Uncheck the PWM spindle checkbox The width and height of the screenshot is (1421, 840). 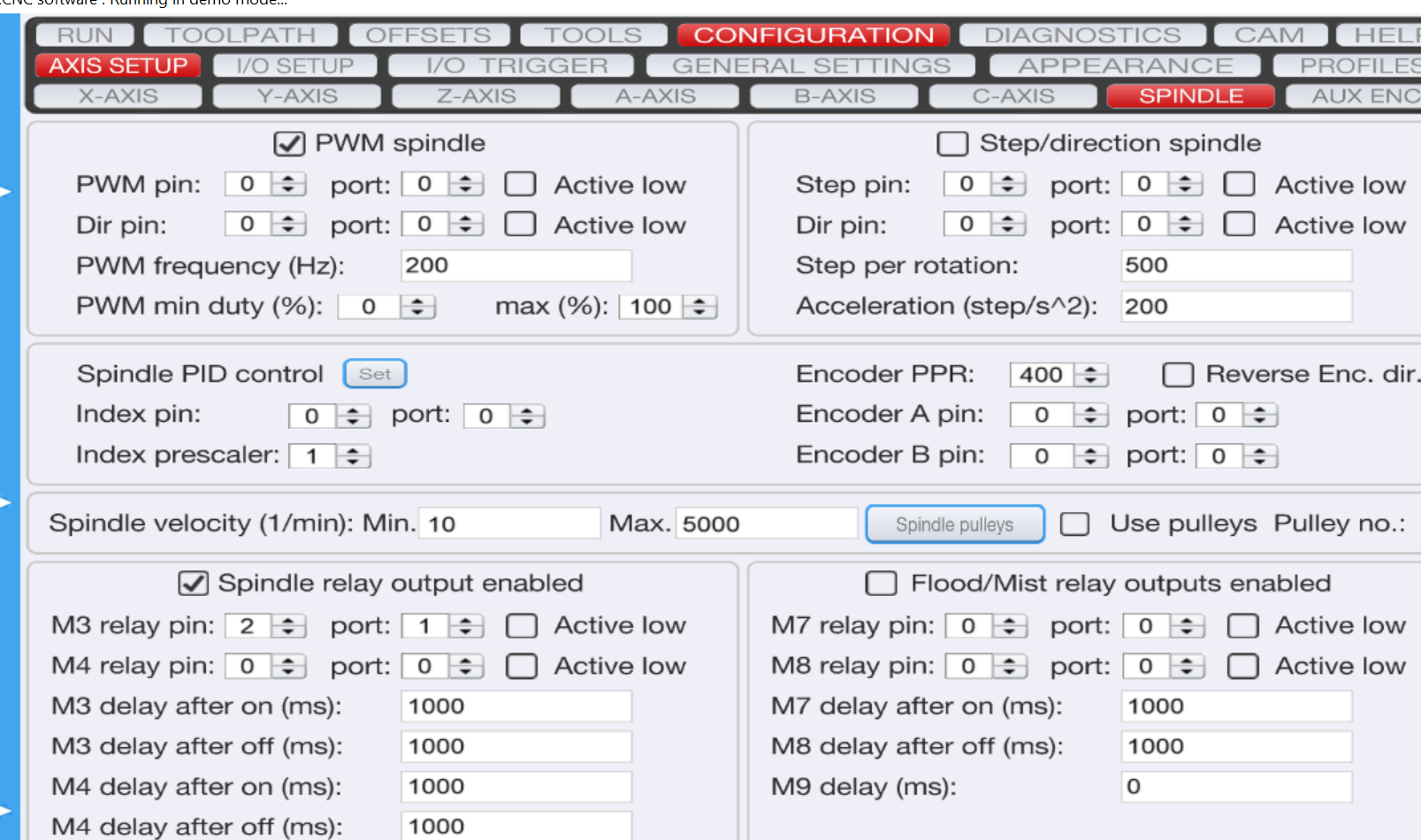click(x=289, y=143)
